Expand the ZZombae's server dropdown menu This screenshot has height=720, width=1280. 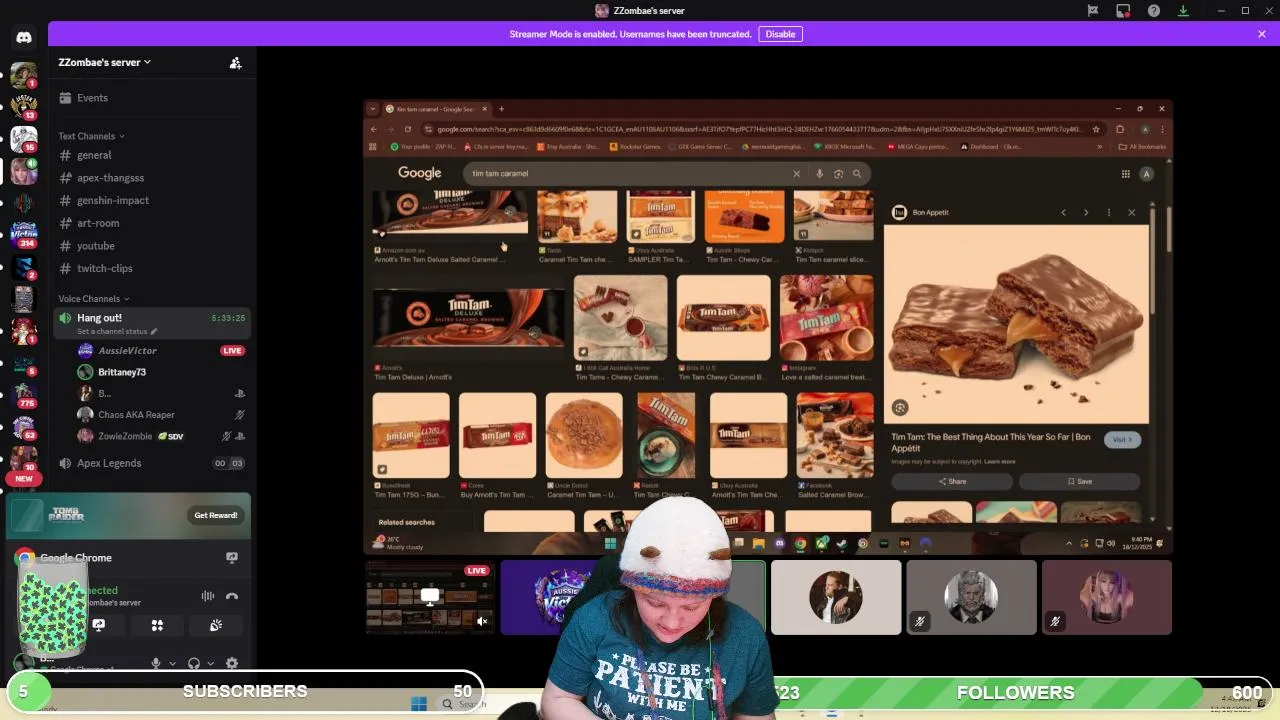coord(105,62)
